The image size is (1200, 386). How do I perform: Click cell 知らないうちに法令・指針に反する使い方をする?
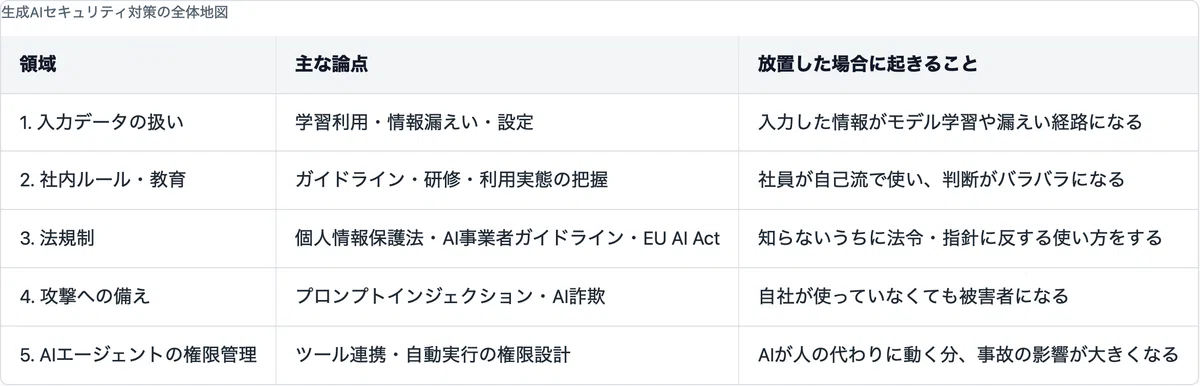tap(969, 238)
